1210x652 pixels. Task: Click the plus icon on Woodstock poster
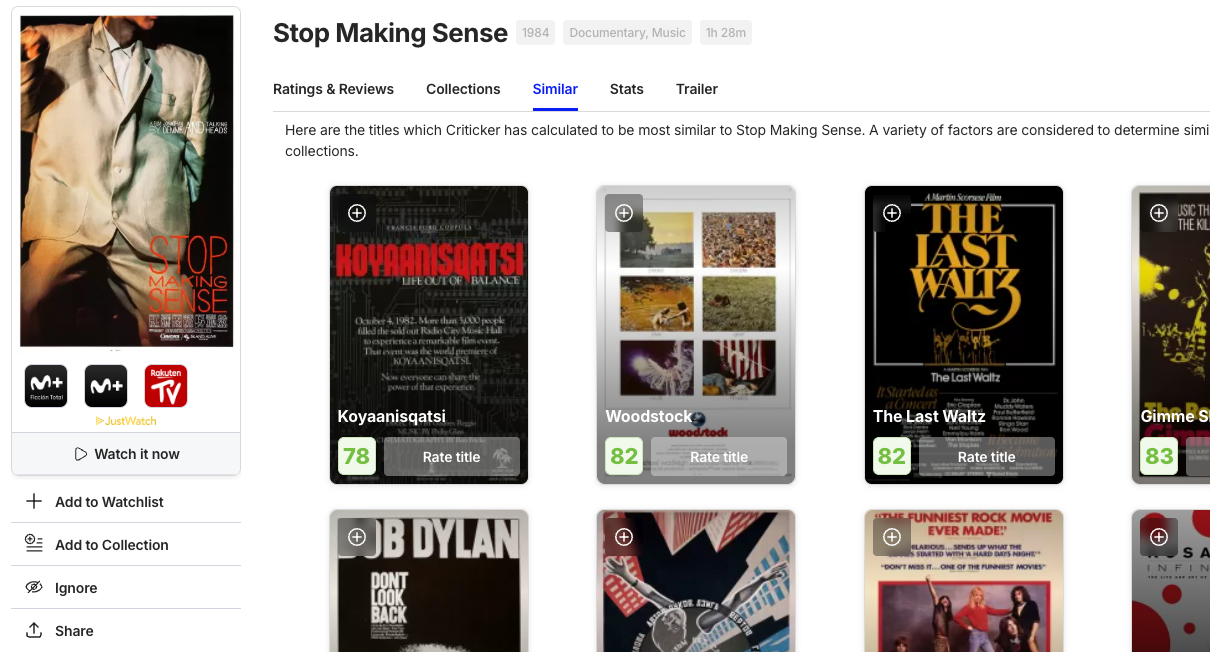[x=624, y=213]
